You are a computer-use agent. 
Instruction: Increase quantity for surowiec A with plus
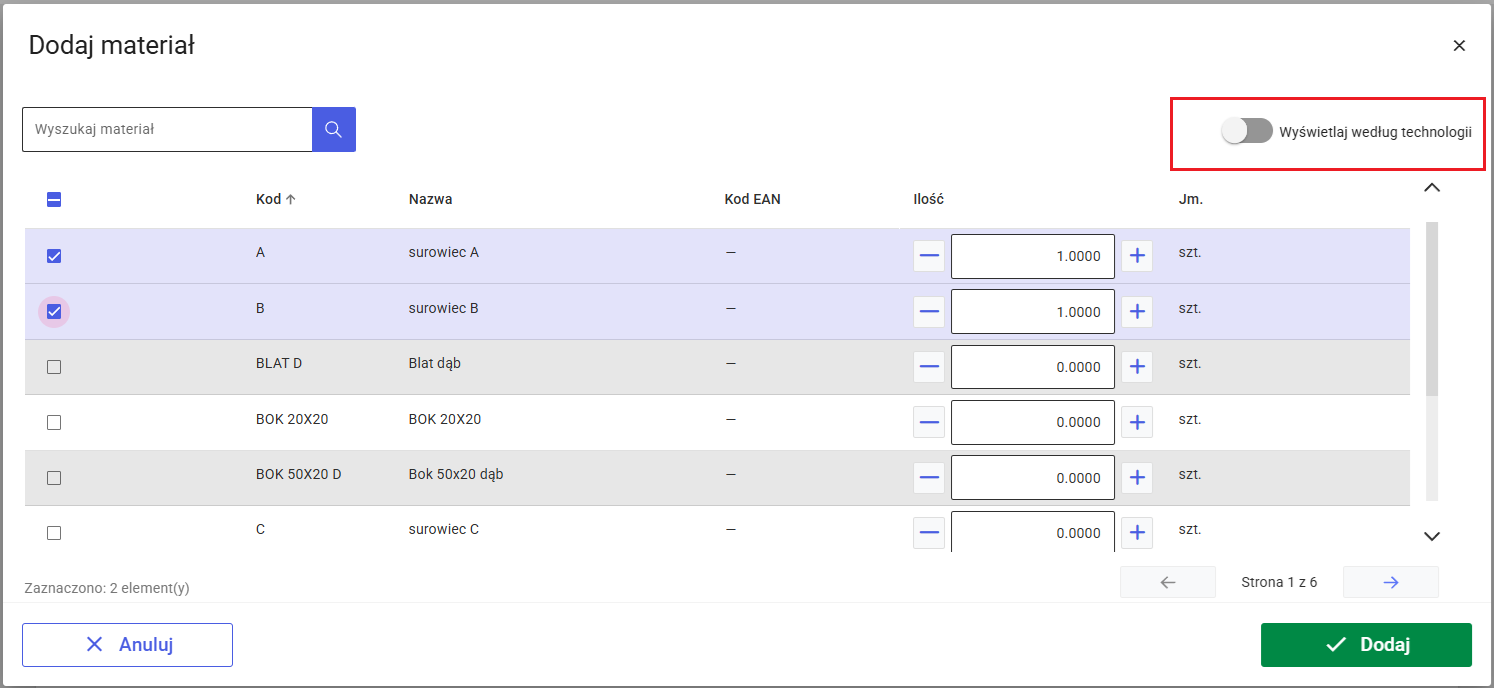pos(1136,256)
